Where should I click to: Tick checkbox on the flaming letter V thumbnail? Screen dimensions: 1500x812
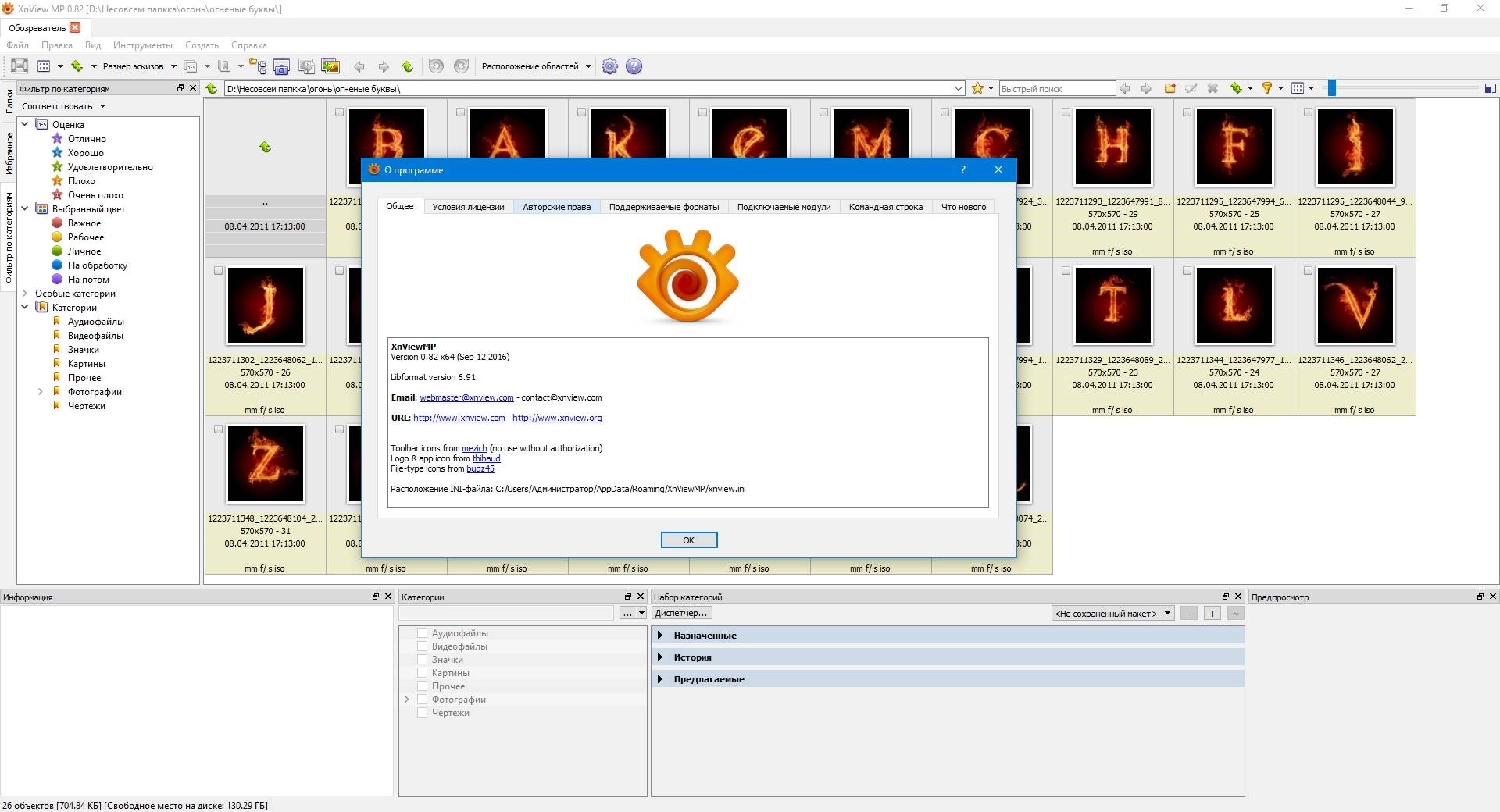[x=1308, y=271]
